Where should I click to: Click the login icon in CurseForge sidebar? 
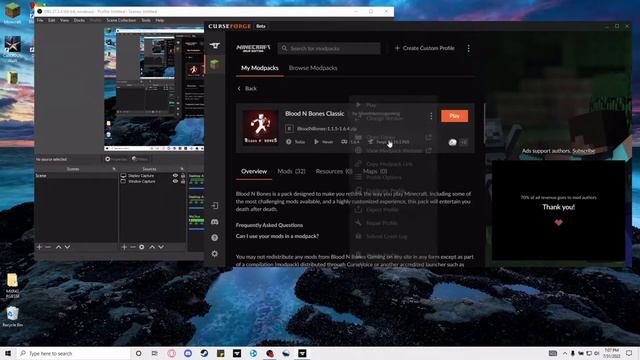click(215, 206)
